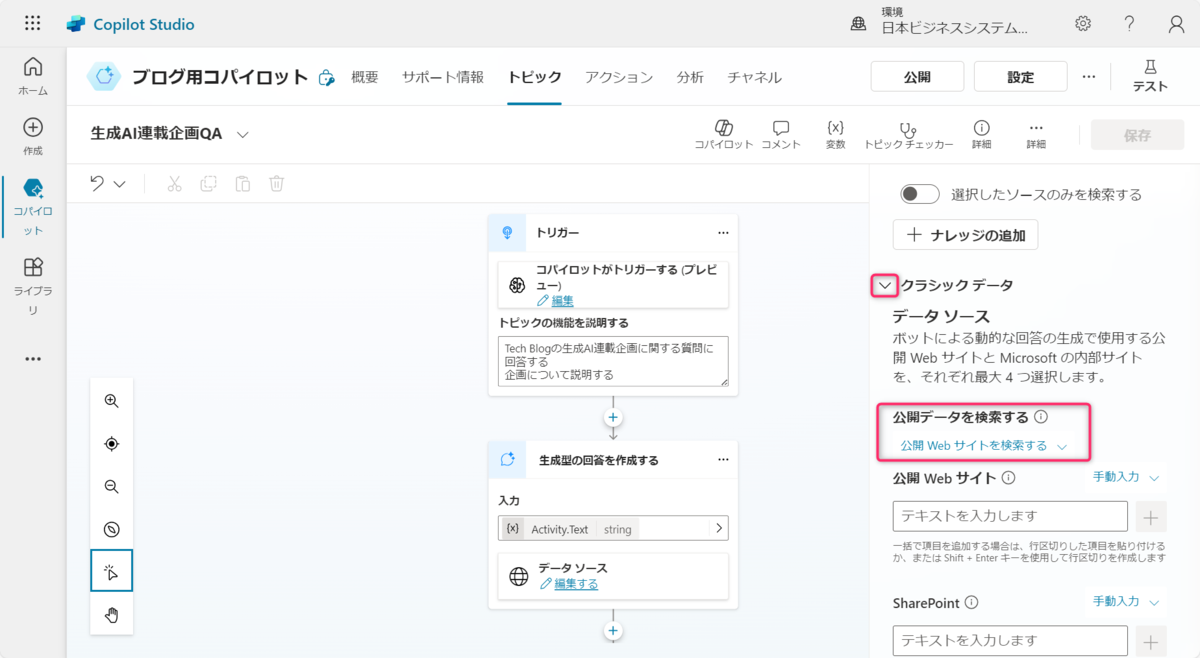Open the settings gear in header

[x=1083, y=24]
